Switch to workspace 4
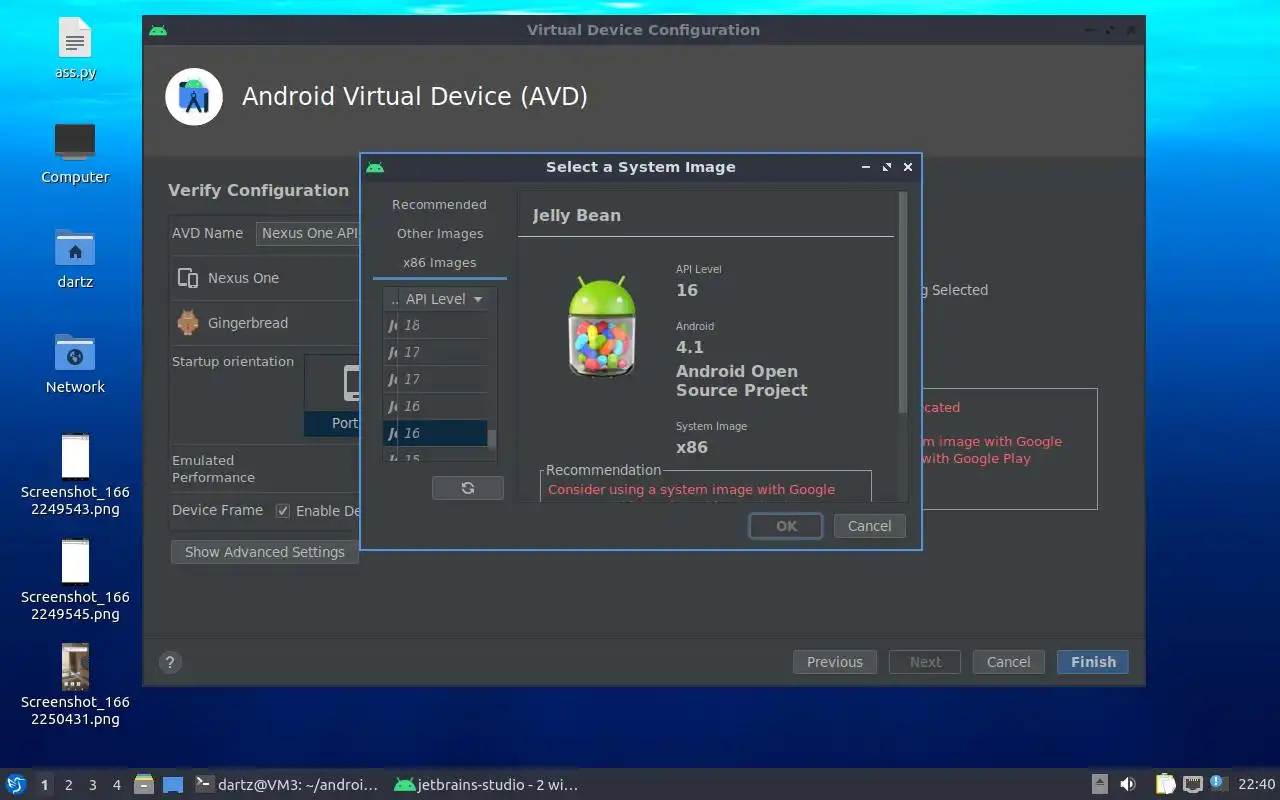 (117, 785)
